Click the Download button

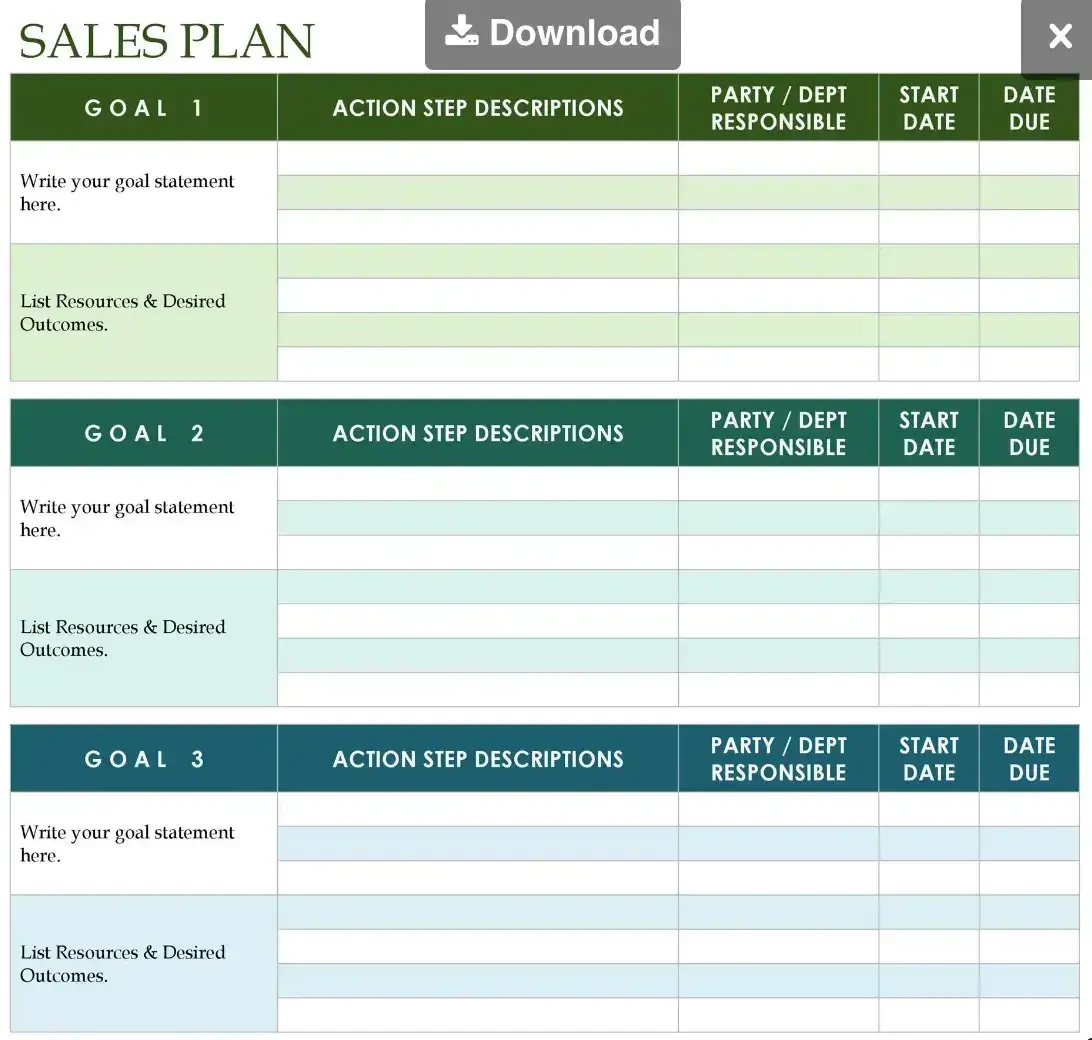point(553,34)
